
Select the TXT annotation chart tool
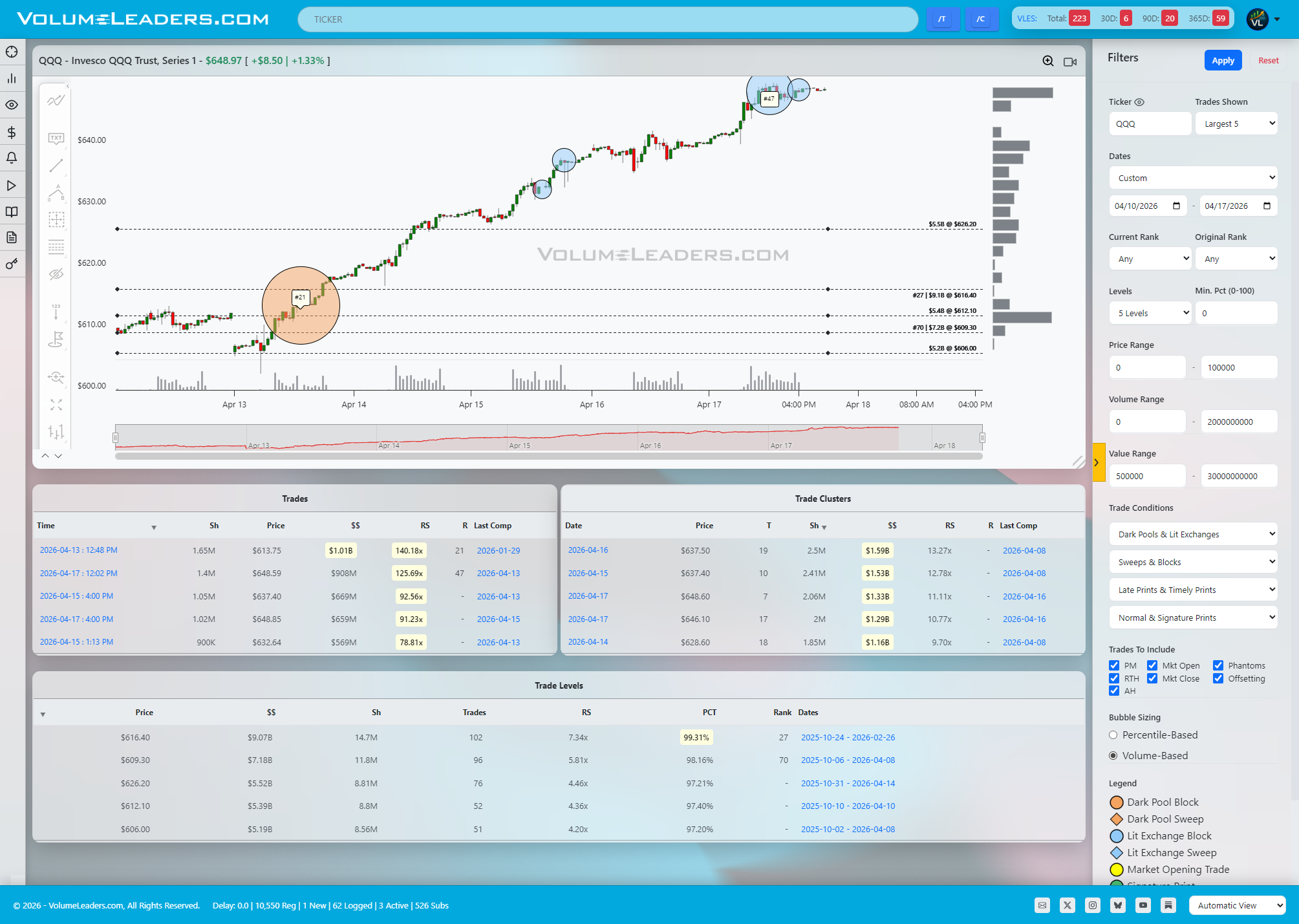click(56, 138)
